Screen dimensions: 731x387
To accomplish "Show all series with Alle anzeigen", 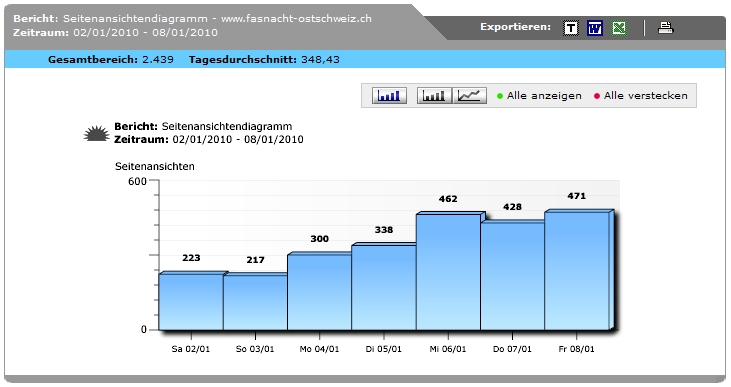I will [544, 96].
